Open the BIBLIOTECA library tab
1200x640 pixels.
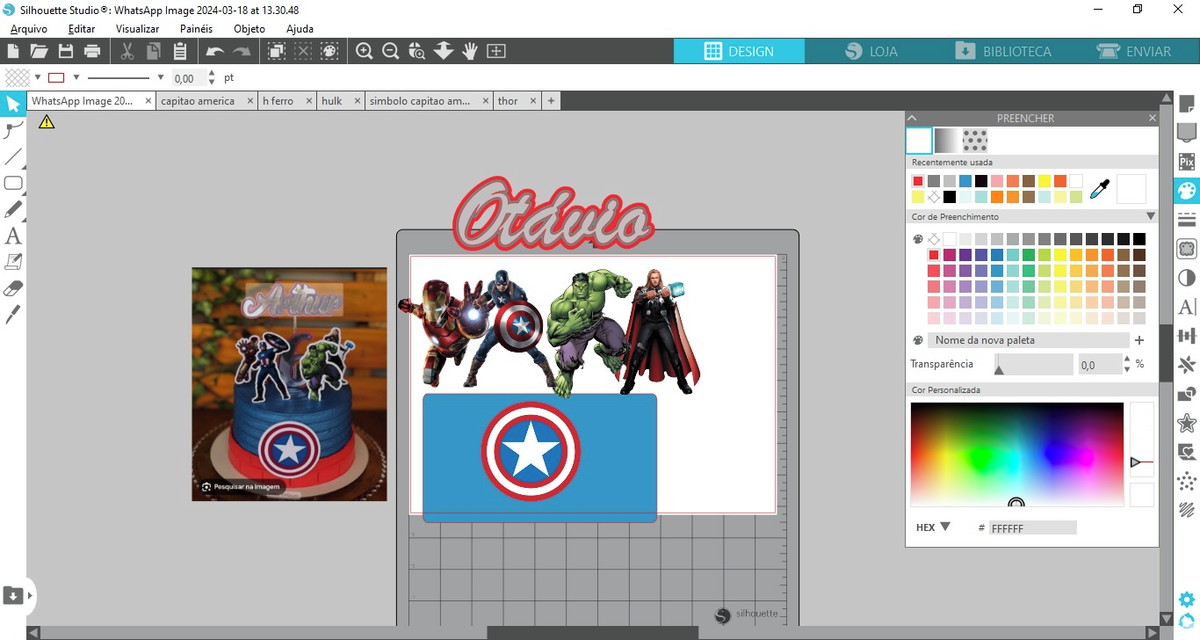[1004, 51]
